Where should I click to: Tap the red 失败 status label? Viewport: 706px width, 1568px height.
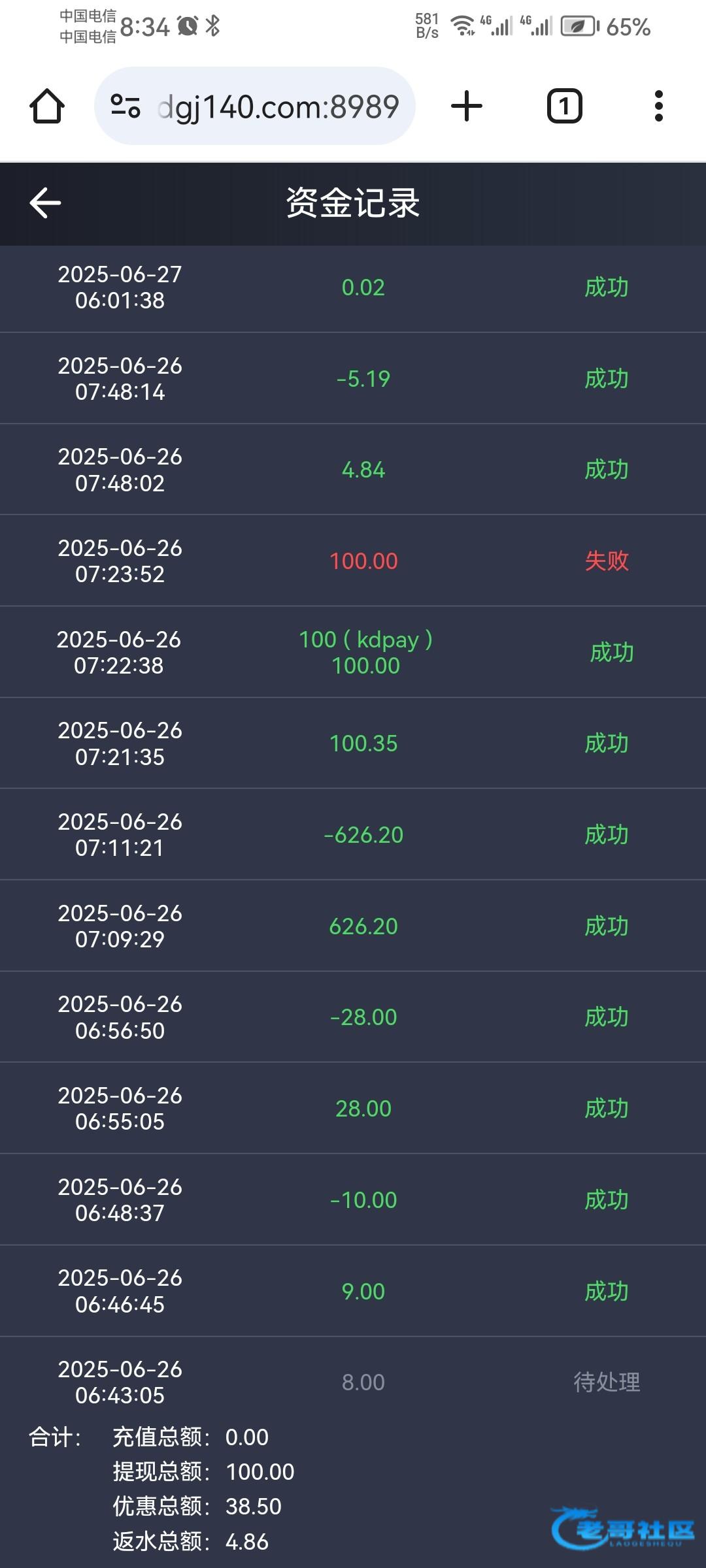[x=607, y=561]
